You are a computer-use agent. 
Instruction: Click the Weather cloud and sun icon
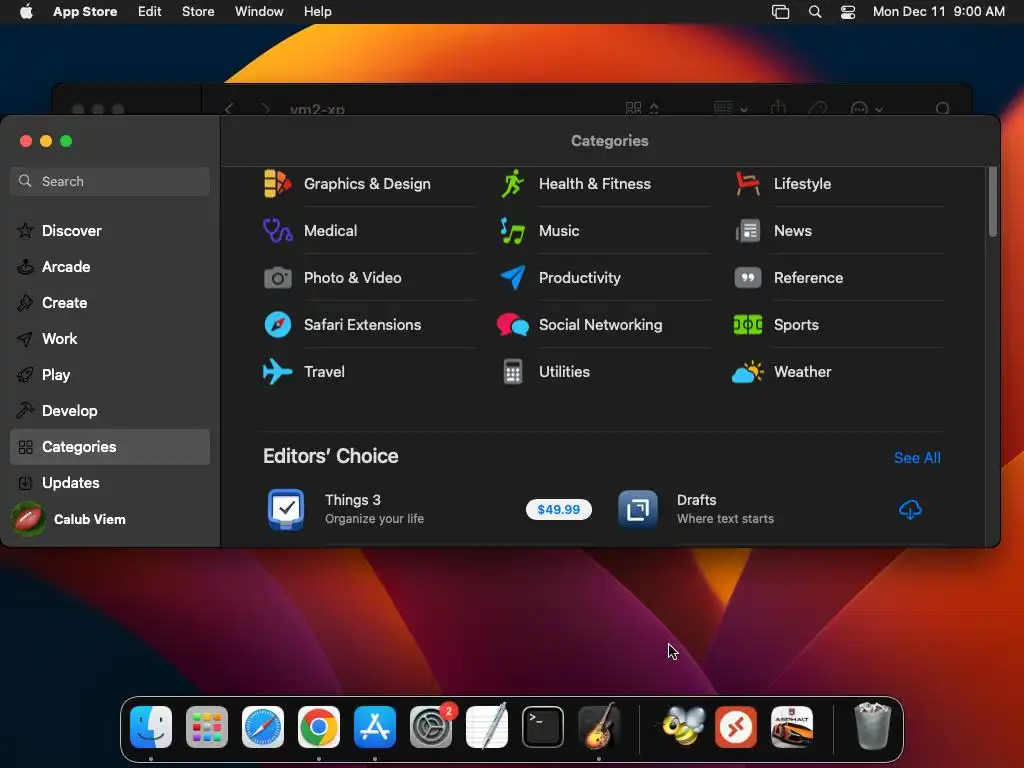pos(748,372)
